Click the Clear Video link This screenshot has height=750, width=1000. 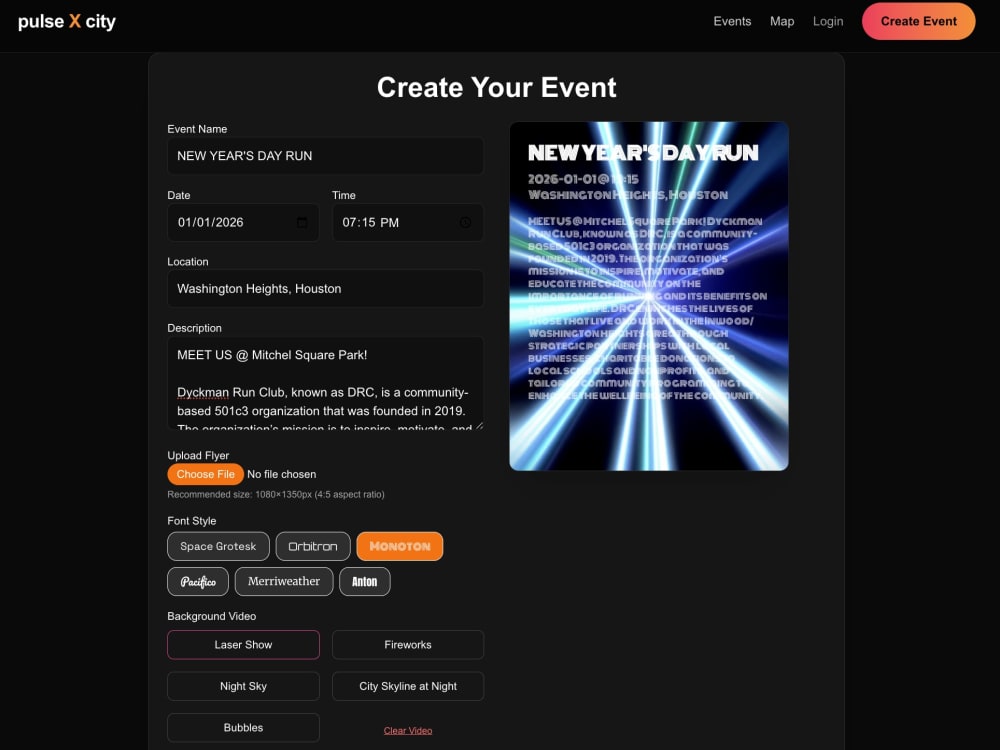(408, 731)
